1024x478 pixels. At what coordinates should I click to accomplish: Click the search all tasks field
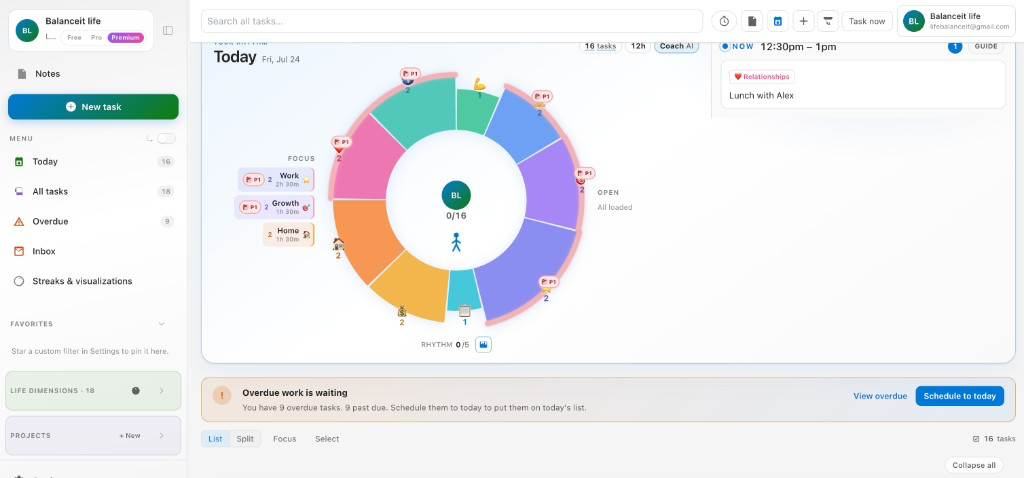coord(452,21)
